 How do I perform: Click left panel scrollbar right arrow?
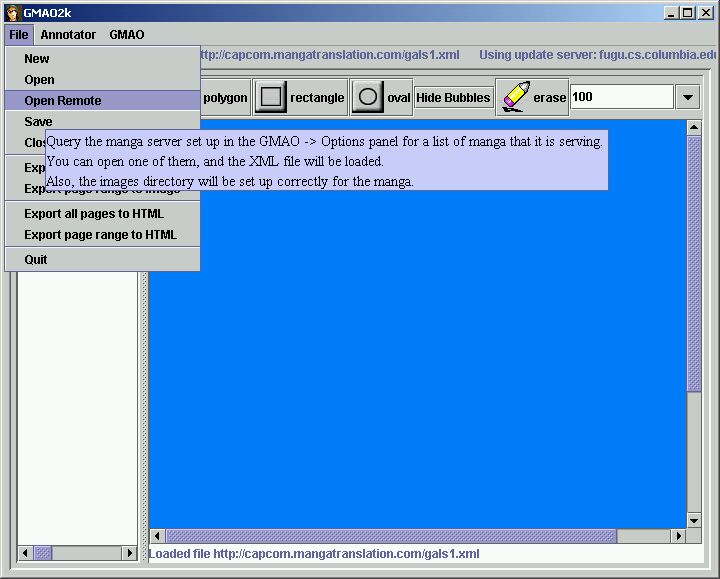(x=129, y=553)
